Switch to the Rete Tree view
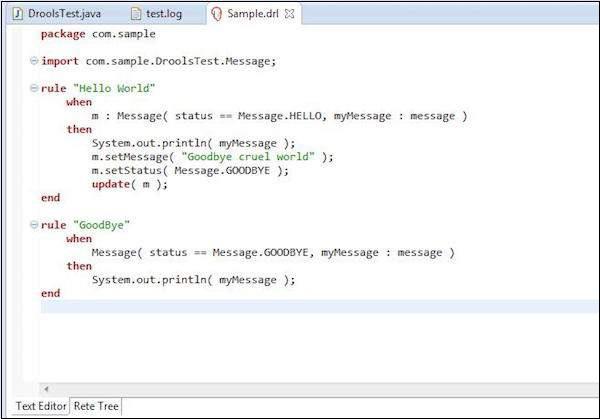The width and height of the screenshot is (600, 419). [96, 406]
